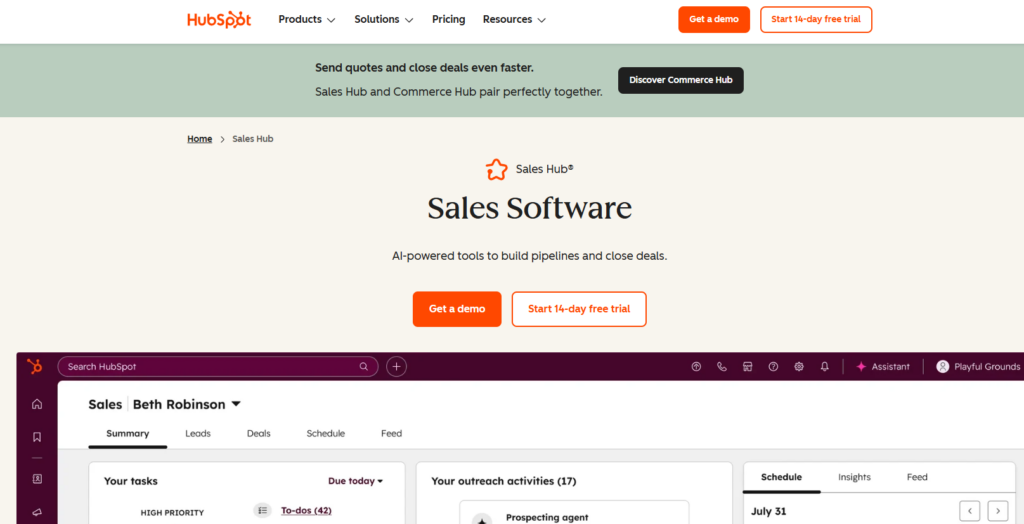Click the Playful Grounds account name
Screen dimensions: 1024x524
point(987,367)
